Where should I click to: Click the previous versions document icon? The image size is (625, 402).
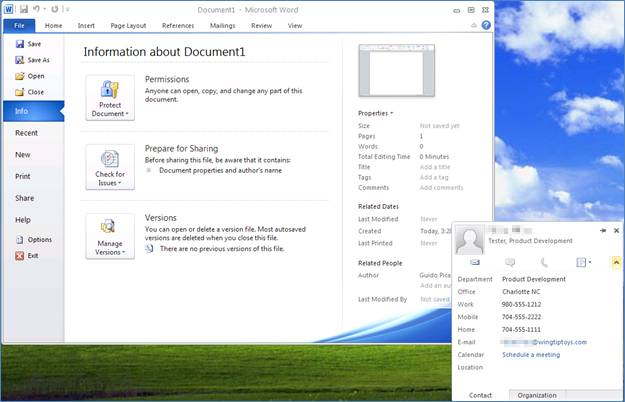coord(149,249)
